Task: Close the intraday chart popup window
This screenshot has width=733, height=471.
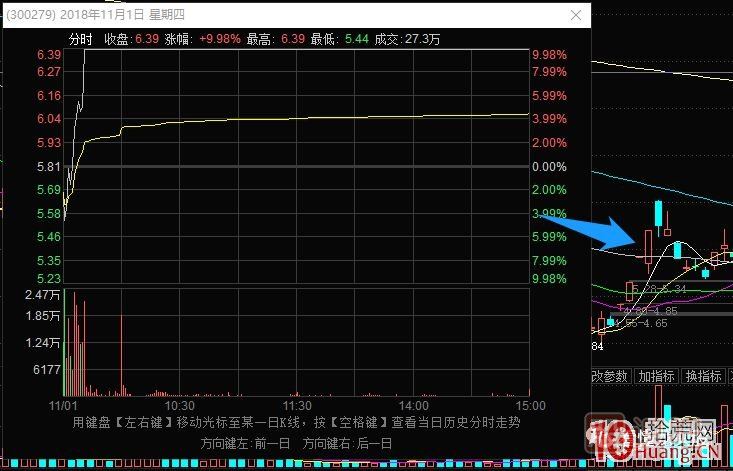Action: tap(575, 15)
